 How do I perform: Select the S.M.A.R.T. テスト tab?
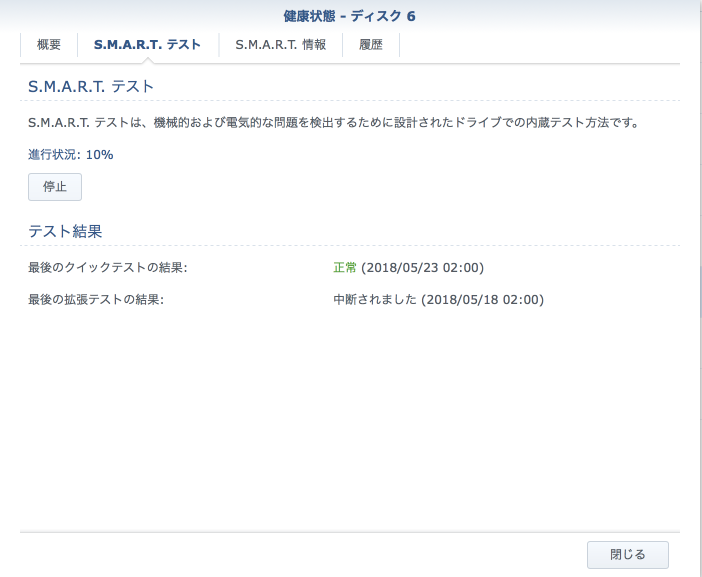click(x=147, y=45)
